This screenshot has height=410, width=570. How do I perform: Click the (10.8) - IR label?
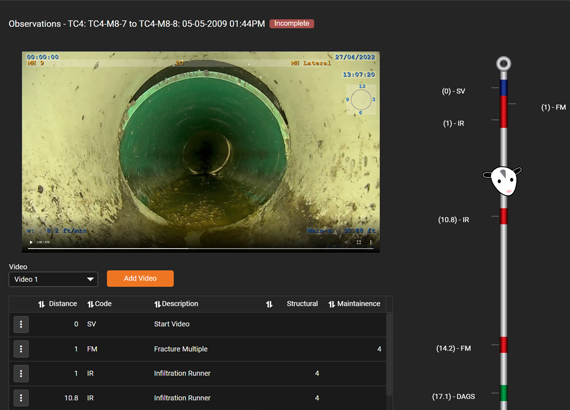click(x=453, y=220)
